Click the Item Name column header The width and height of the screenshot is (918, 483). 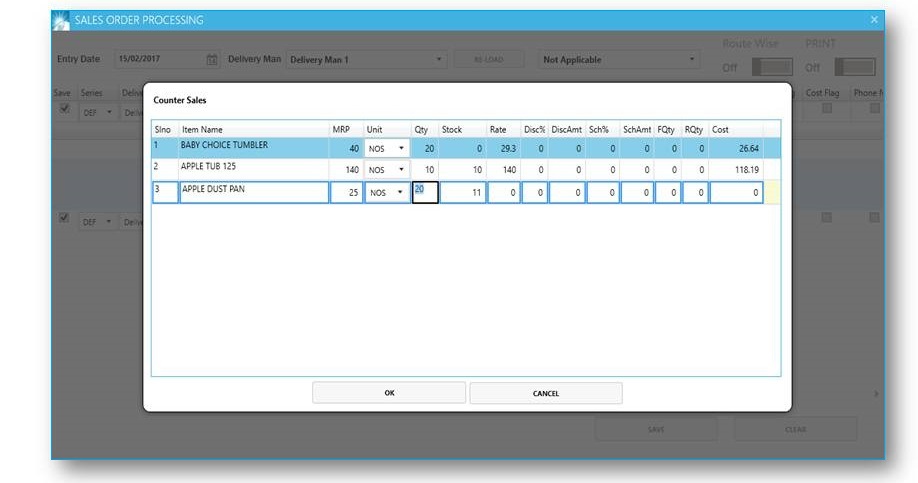coord(202,129)
